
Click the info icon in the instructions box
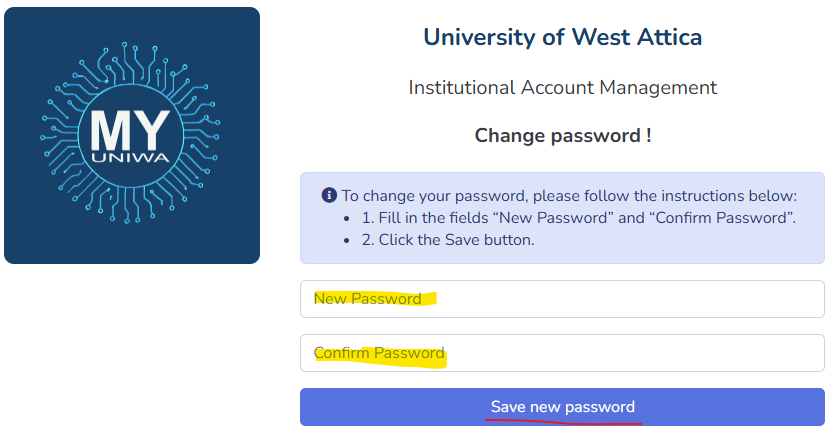tap(329, 196)
